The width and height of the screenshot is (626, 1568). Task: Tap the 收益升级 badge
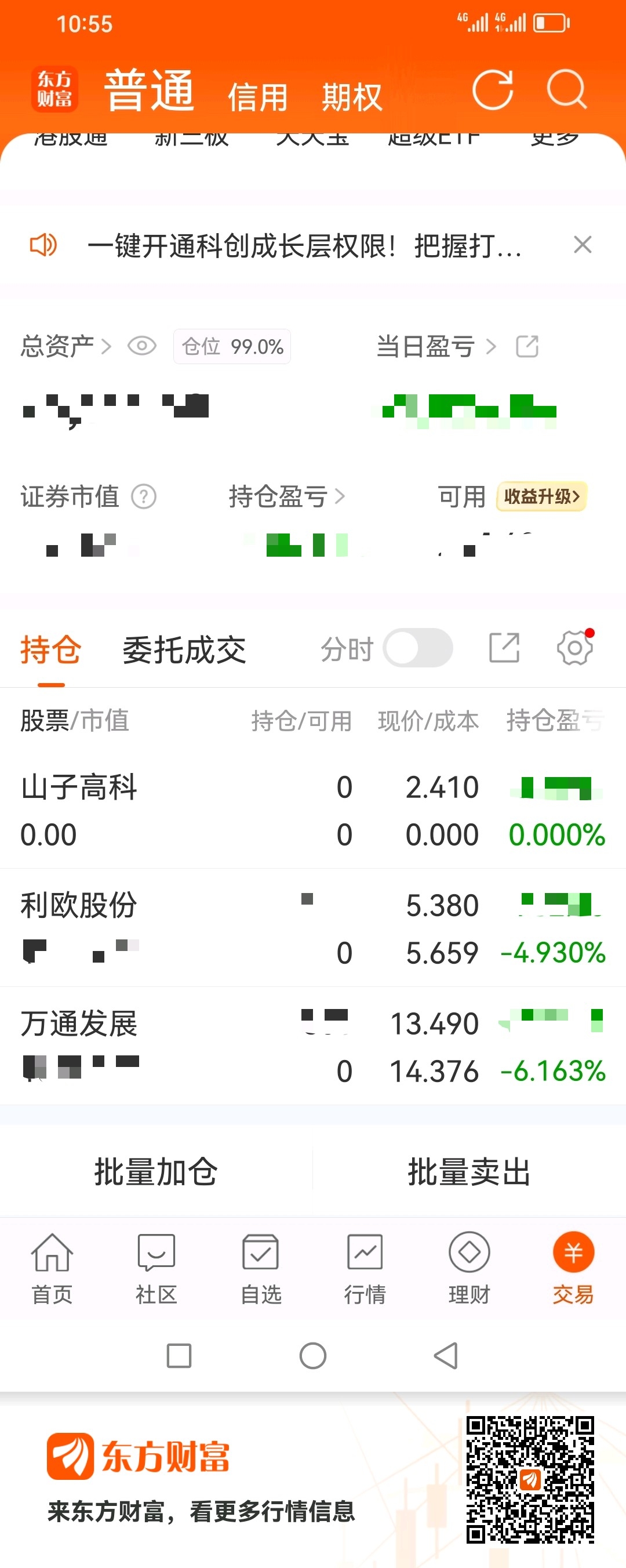click(541, 497)
